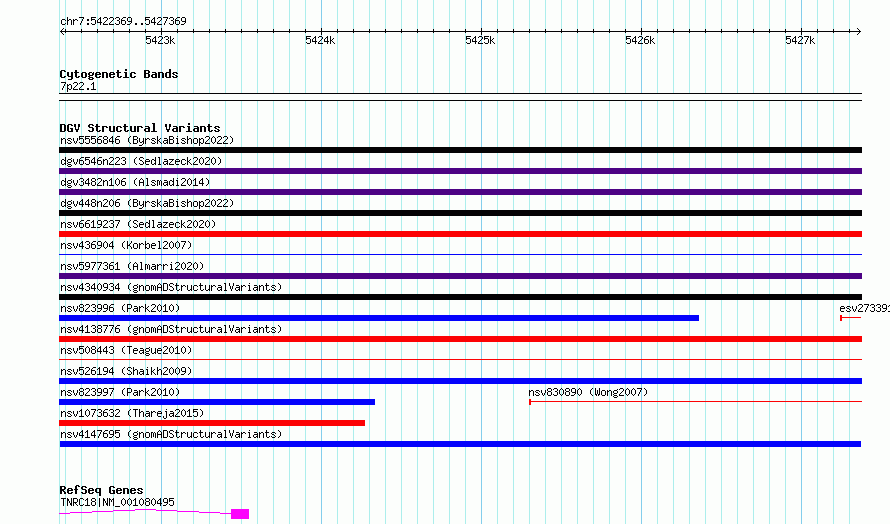Open gene label TNRC18|NM_001080495
This screenshot has width=890, height=524.
117,502
